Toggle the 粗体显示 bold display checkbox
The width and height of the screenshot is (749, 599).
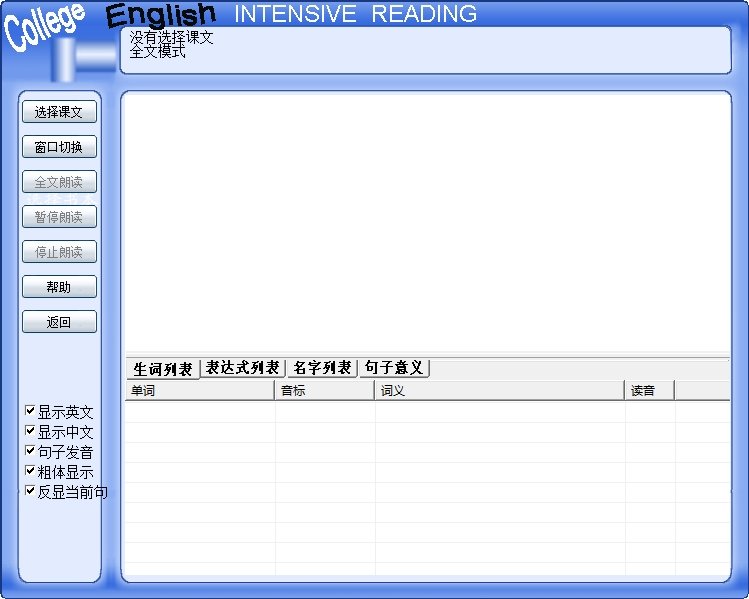[31, 471]
